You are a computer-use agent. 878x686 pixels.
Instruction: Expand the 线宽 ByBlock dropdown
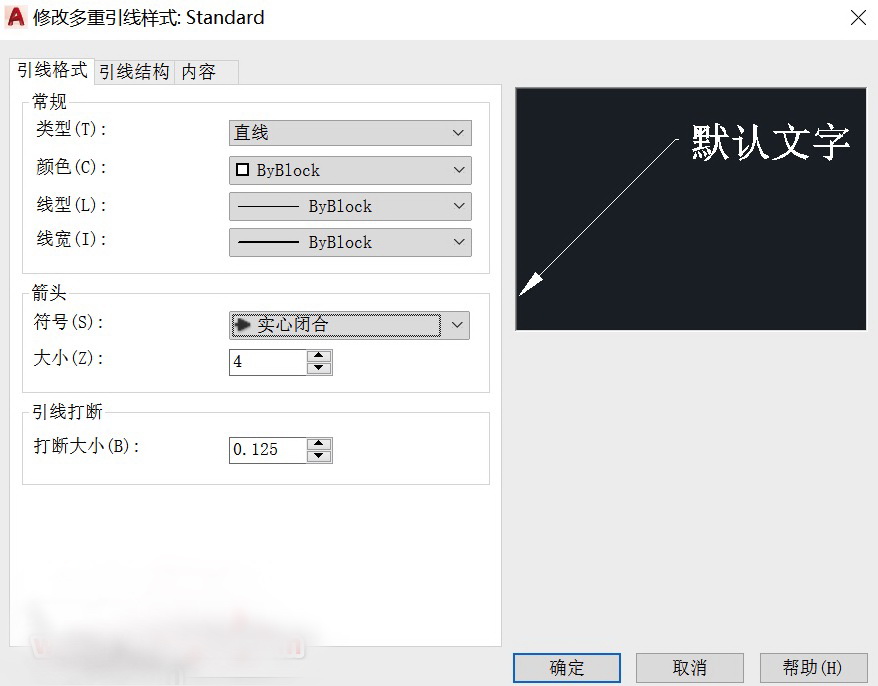click(x=350, y=242)
